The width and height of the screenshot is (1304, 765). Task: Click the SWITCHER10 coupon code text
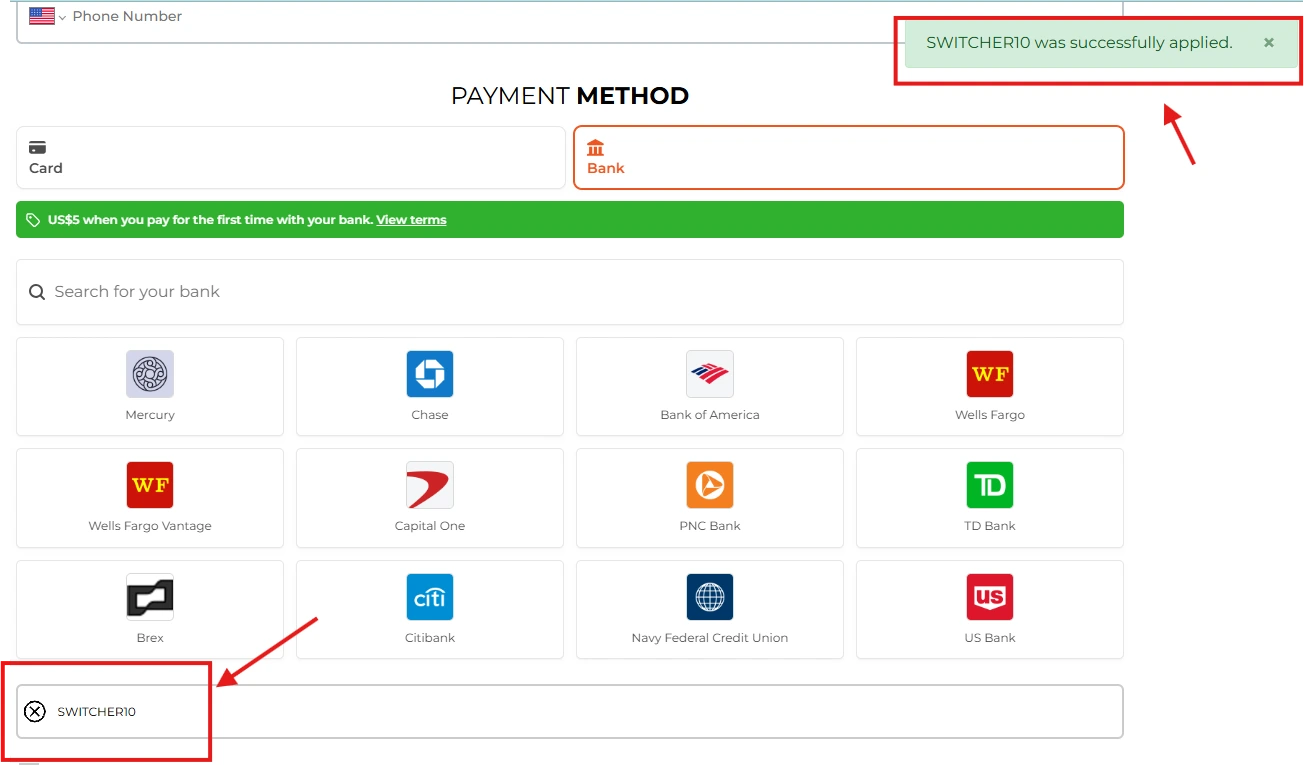[x=96, y=712]
